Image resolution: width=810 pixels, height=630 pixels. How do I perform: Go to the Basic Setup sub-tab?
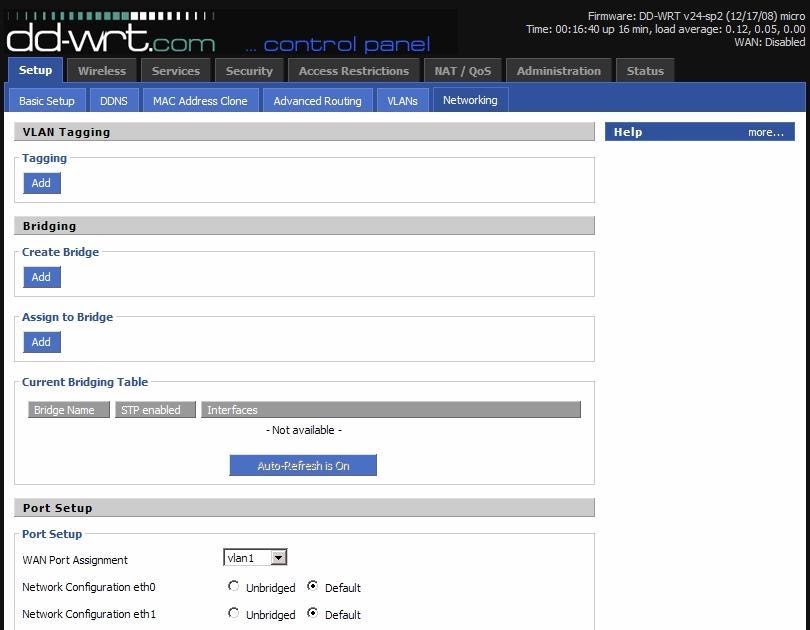[46, 101]
